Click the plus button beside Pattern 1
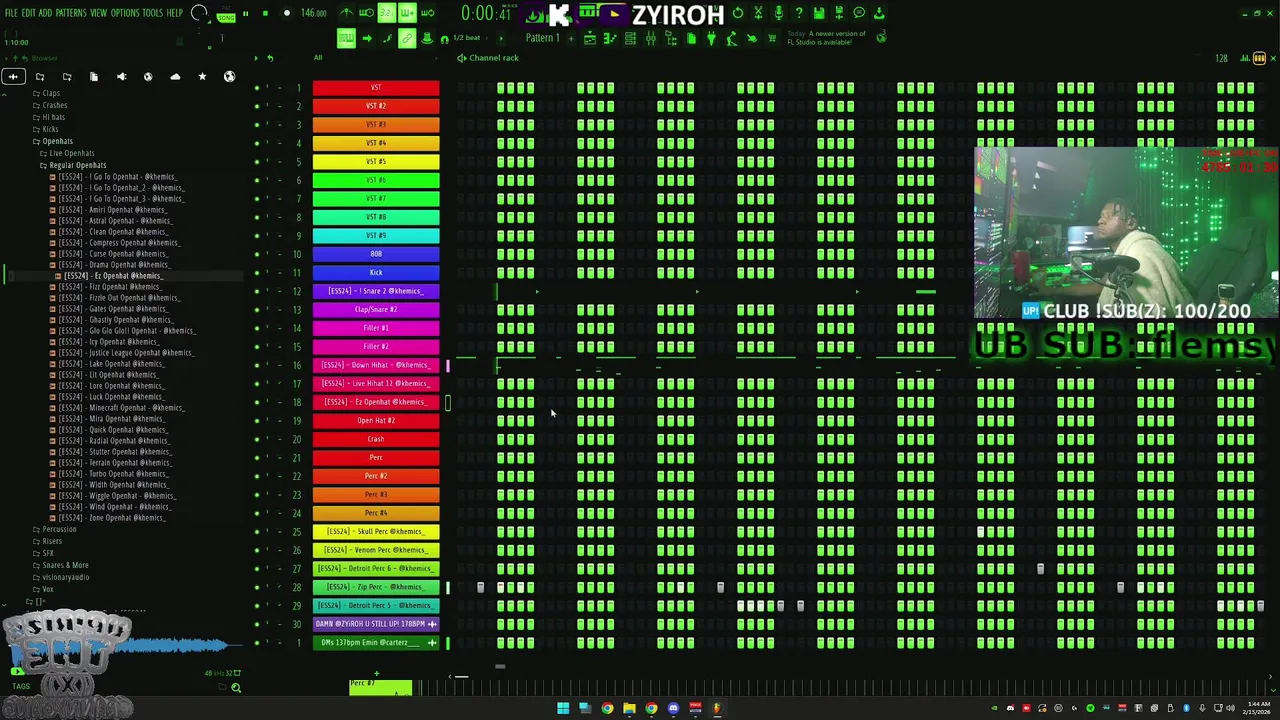Image resolution: width=1280 pixels, height=720 pixels. point(571,39)
